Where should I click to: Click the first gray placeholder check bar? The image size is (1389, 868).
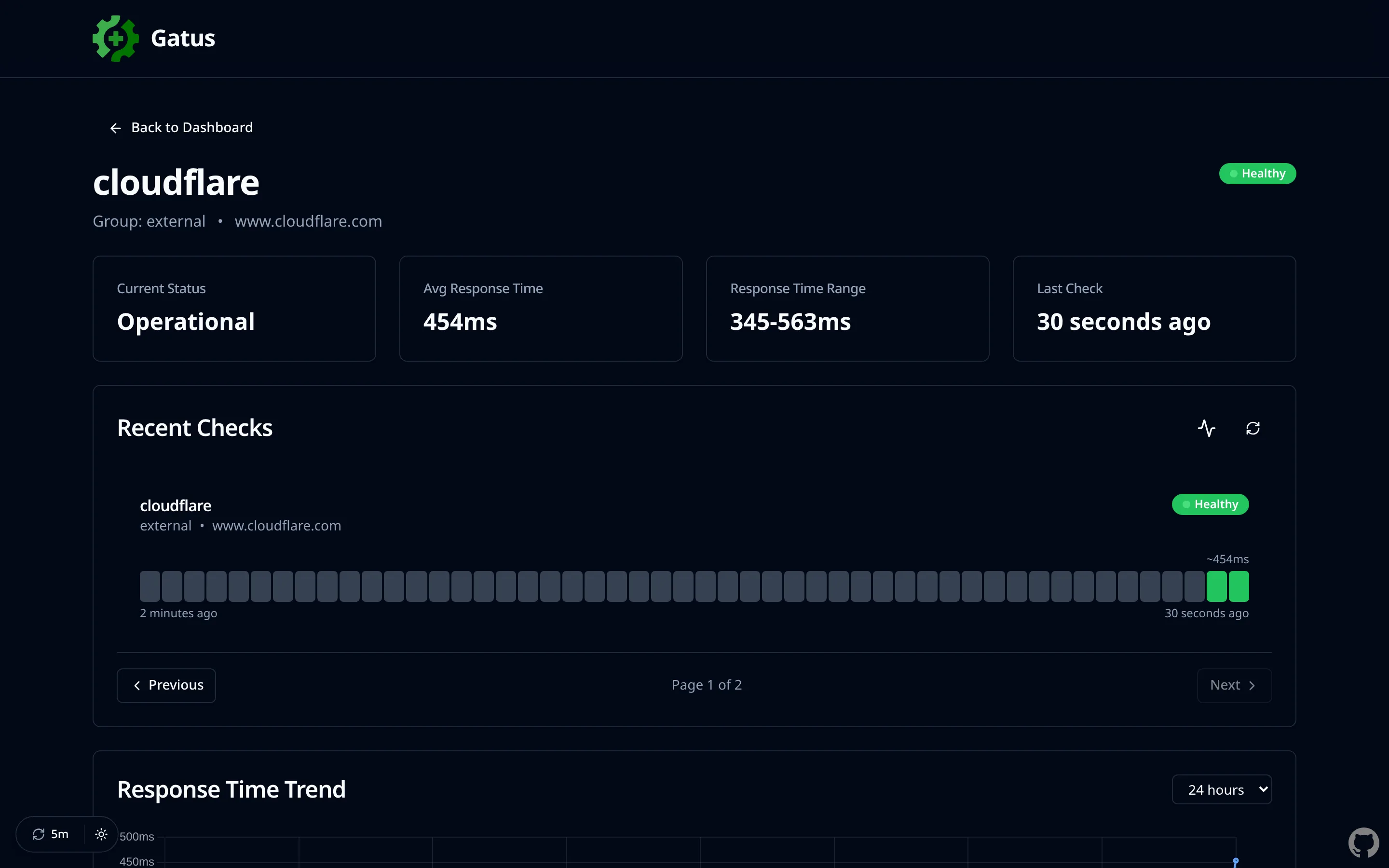point(150,586)
